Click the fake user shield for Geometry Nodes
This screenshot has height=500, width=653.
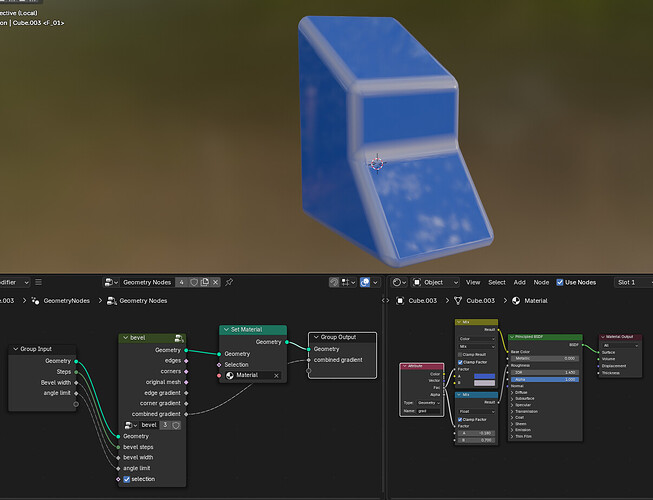(x=194, y=282)
